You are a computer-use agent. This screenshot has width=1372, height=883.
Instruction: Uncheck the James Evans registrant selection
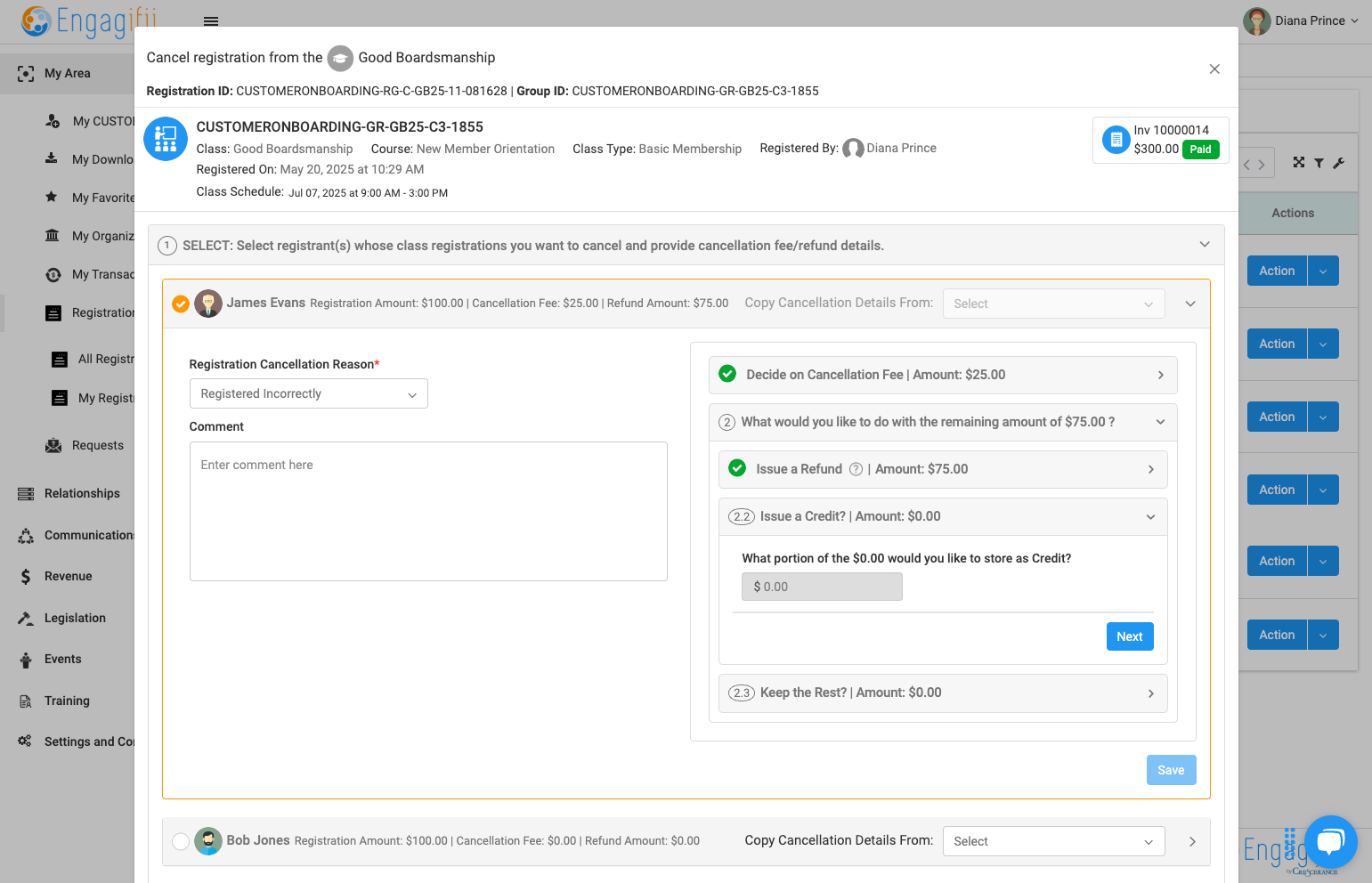181,304
